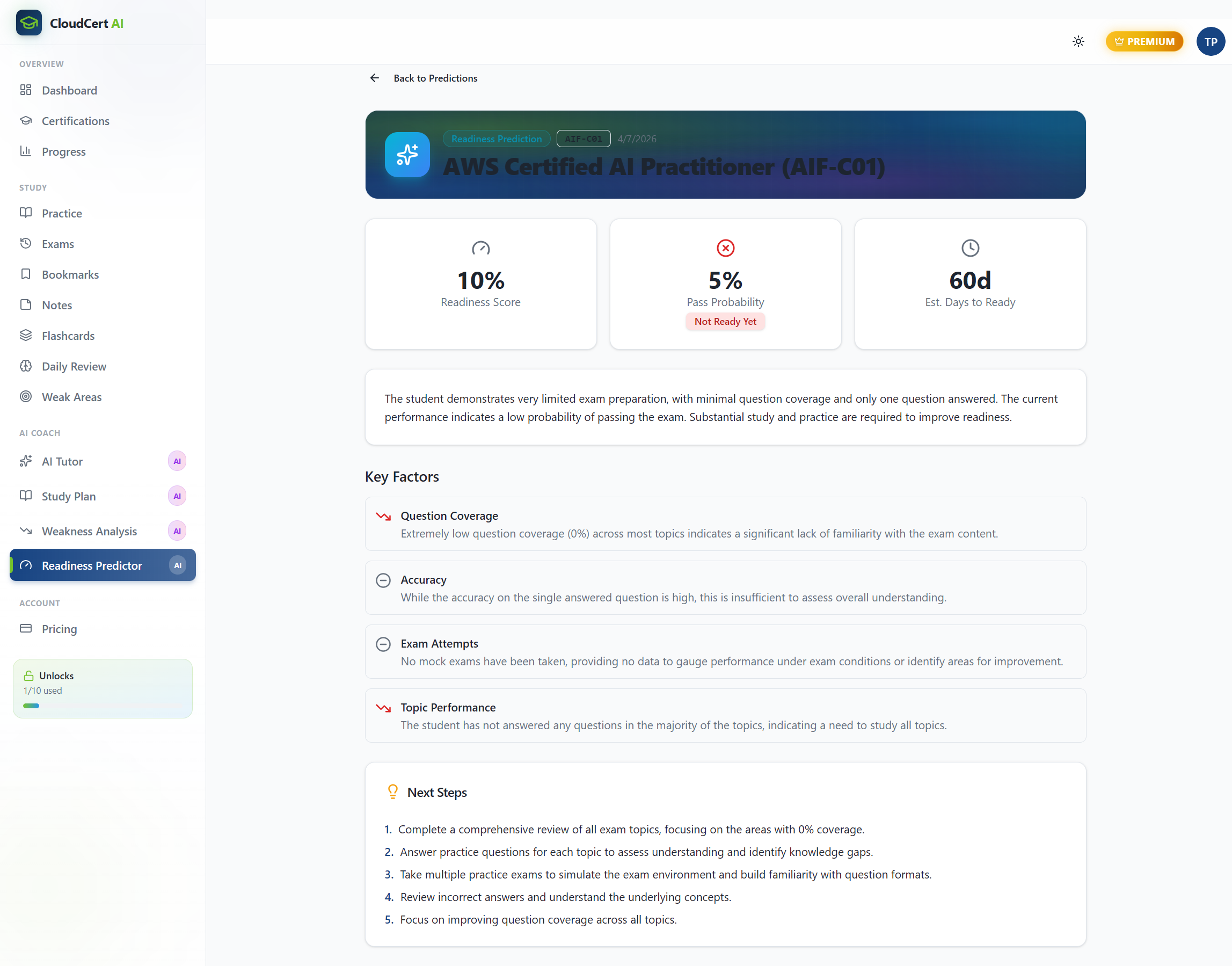Screen dimensions: 1232x966
Task: Click the Flashcards stack icon
Action: click(x=25, y=336)
